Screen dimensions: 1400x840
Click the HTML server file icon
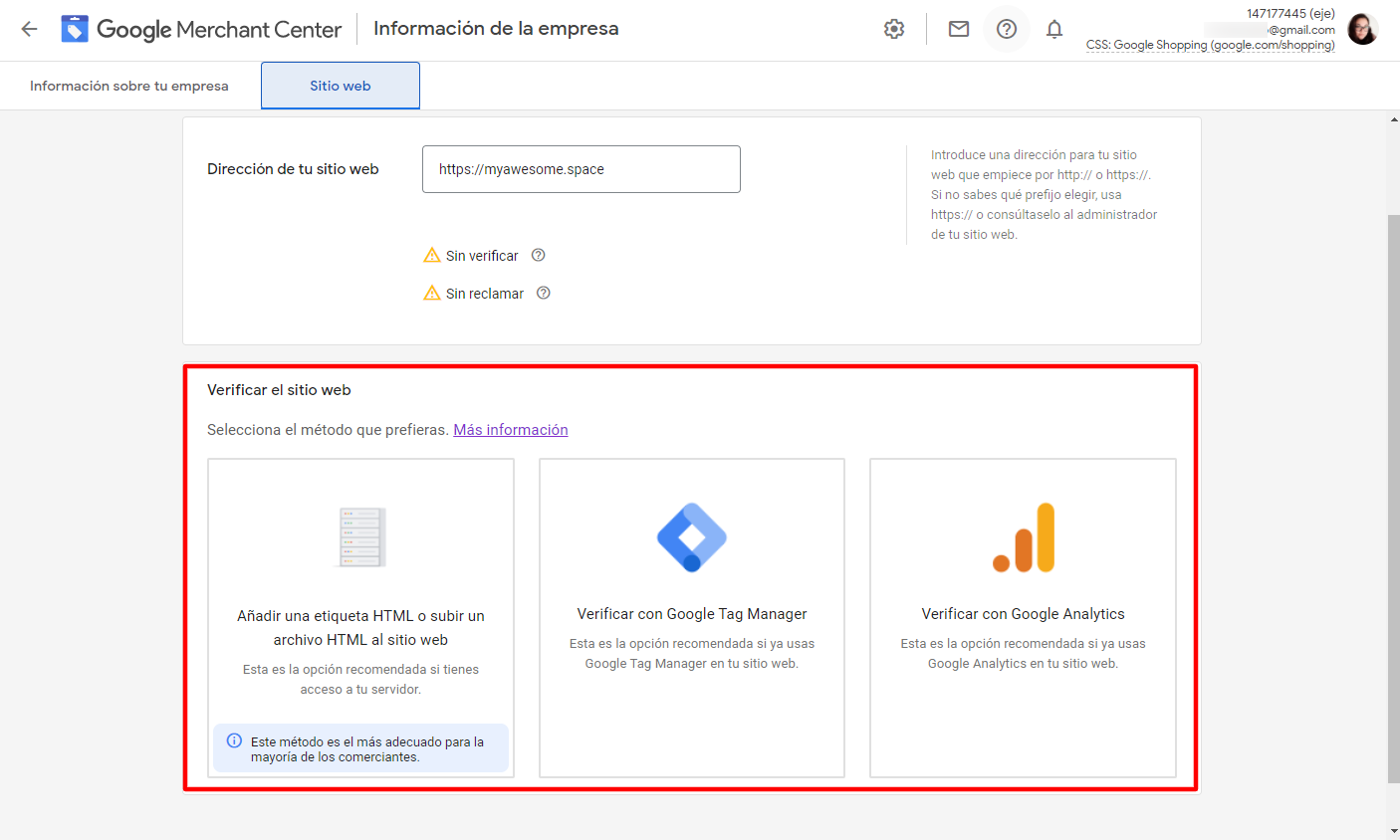pyautogui.click(x=360, y=537)
